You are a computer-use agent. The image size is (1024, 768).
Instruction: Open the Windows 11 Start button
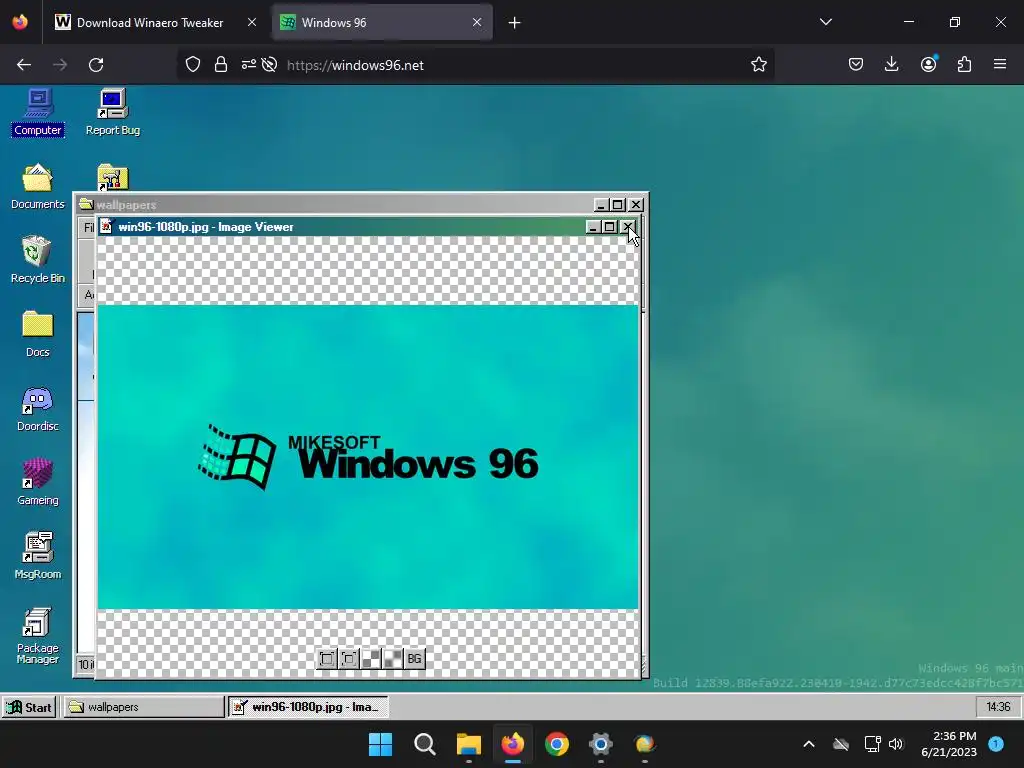click(381, 744)
